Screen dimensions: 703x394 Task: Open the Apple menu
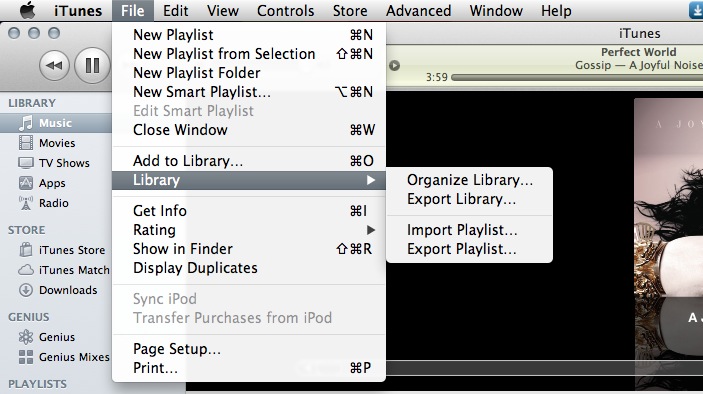[x=27, y=10]
